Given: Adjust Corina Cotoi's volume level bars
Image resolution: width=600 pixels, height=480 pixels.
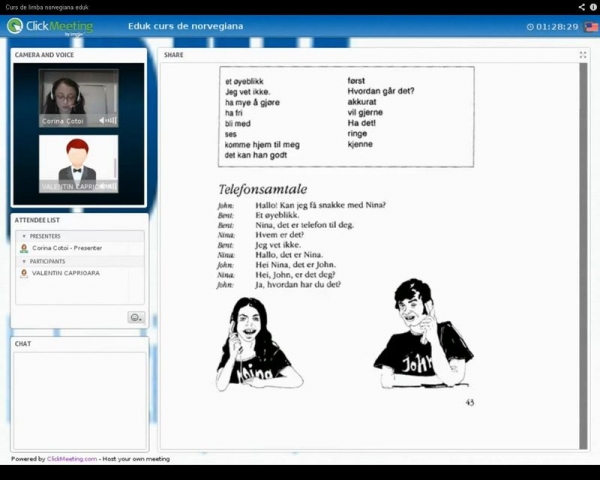Looking at the screenshot, I should (111, 121).
